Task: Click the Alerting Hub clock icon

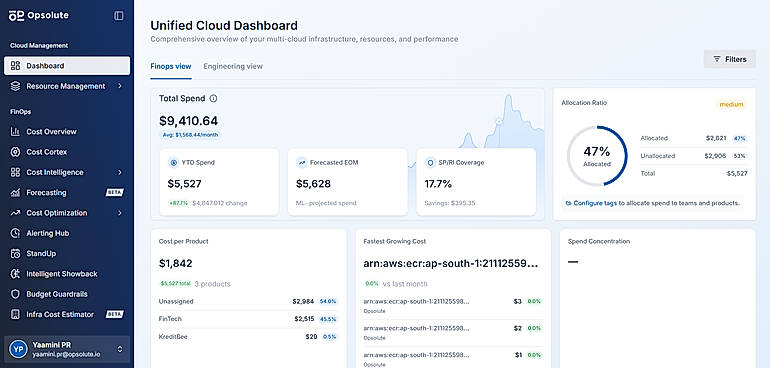Action: [x=15, y=233]
